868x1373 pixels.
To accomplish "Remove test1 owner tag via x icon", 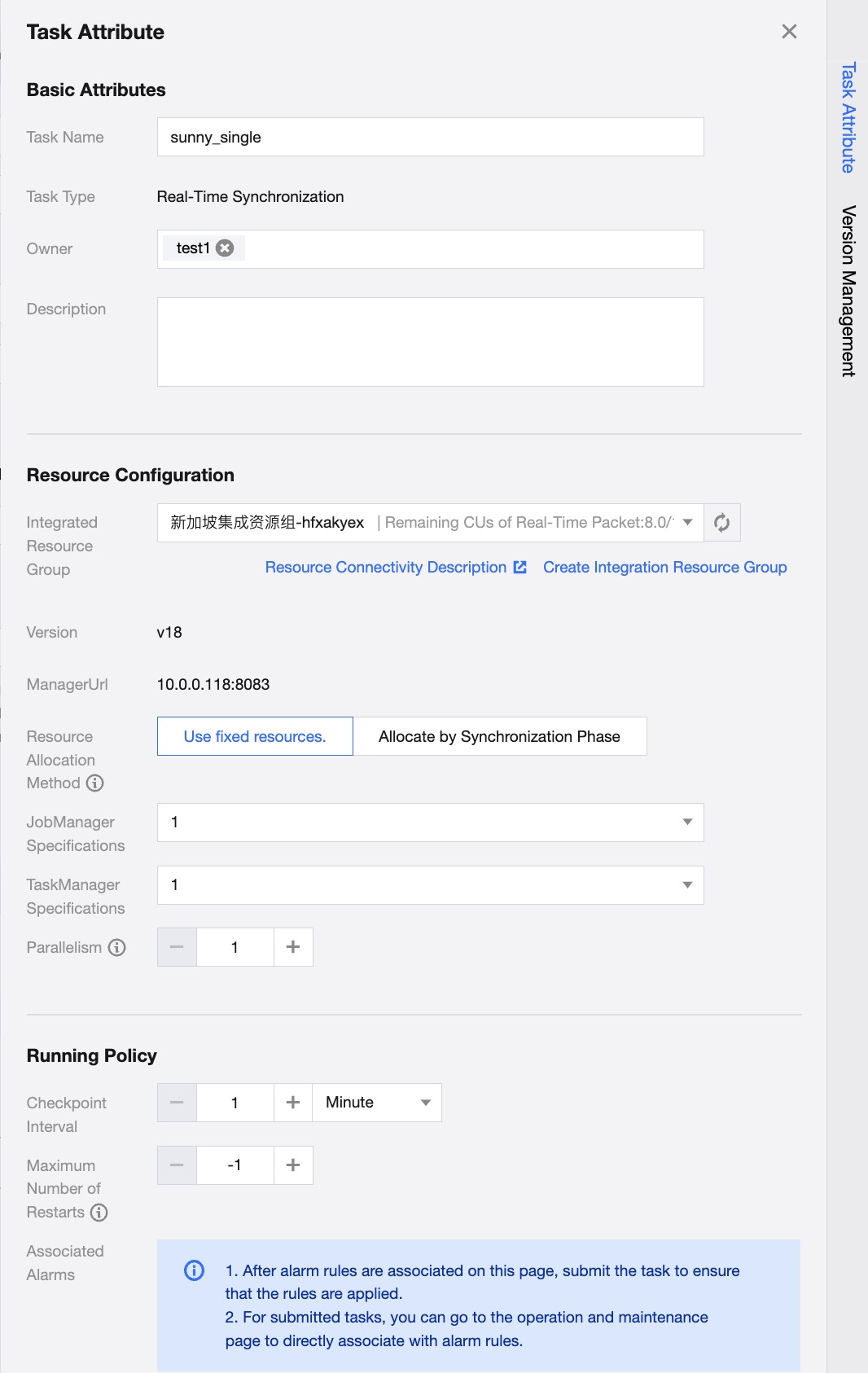I will [226, 248].
